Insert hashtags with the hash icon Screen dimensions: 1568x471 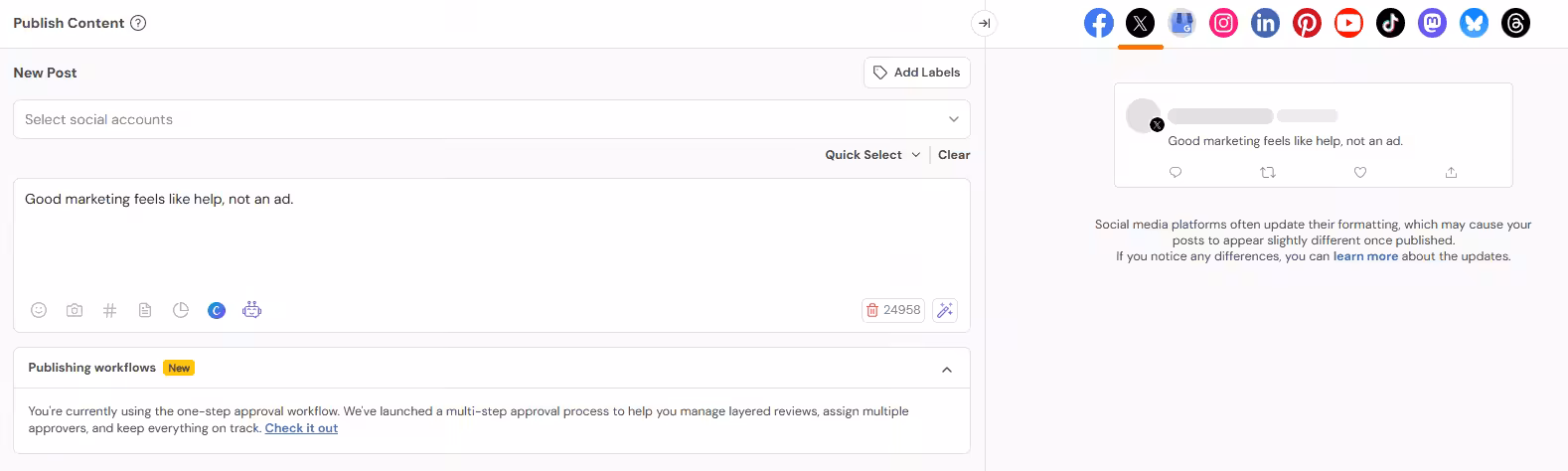coord(110,310)
